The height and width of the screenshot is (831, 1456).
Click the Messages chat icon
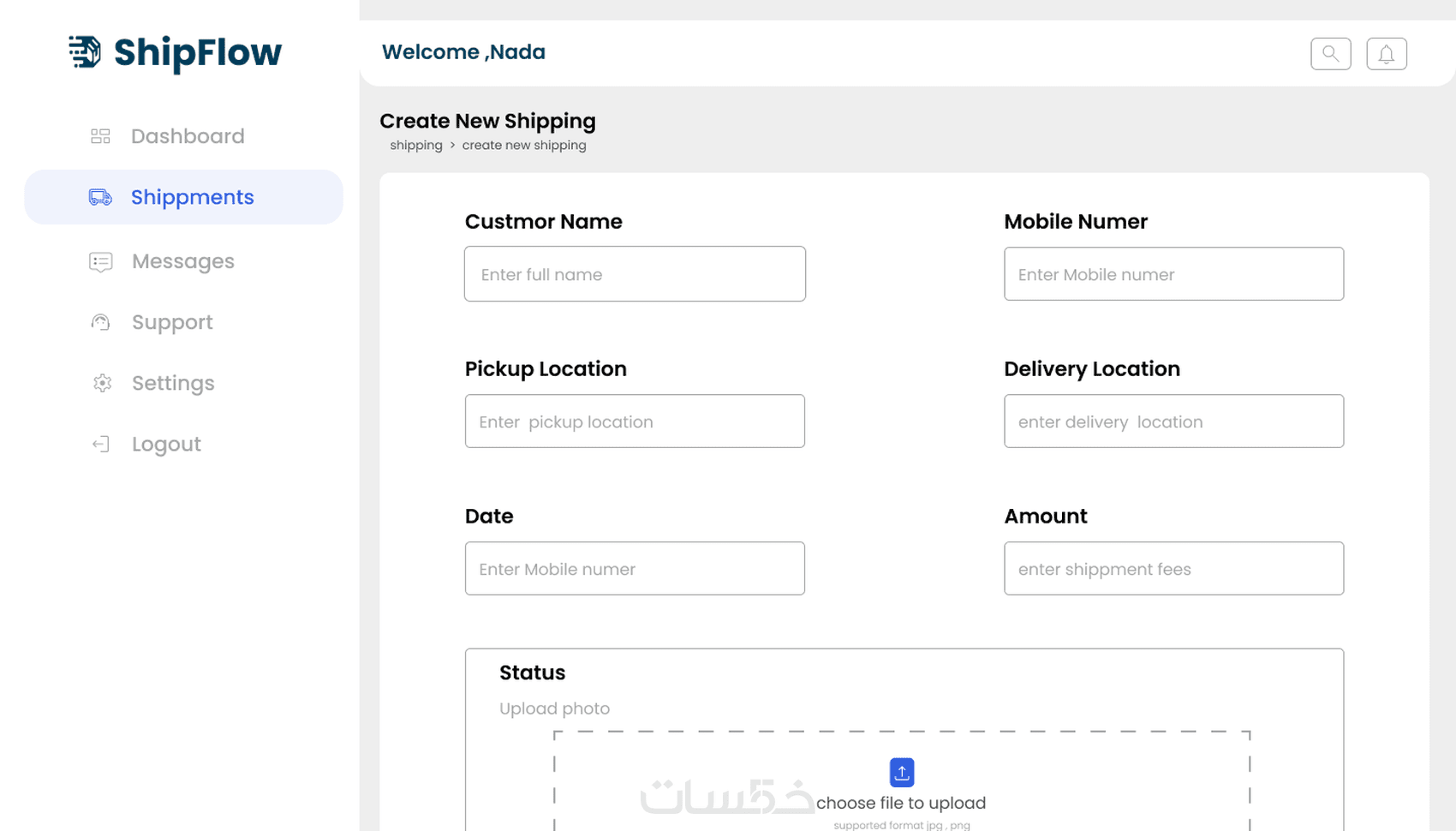100,261
